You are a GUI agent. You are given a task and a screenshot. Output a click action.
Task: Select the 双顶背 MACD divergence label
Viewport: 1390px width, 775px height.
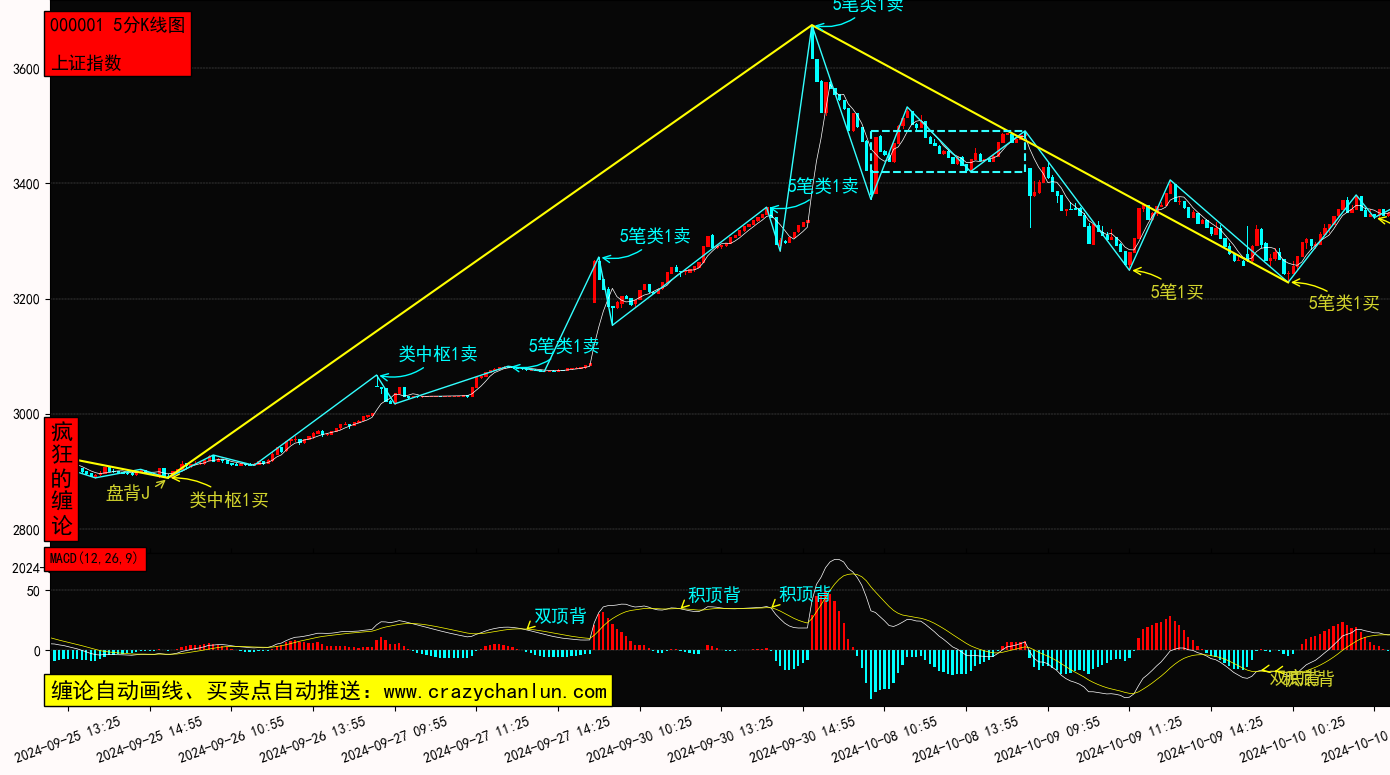tap(560, 615)
